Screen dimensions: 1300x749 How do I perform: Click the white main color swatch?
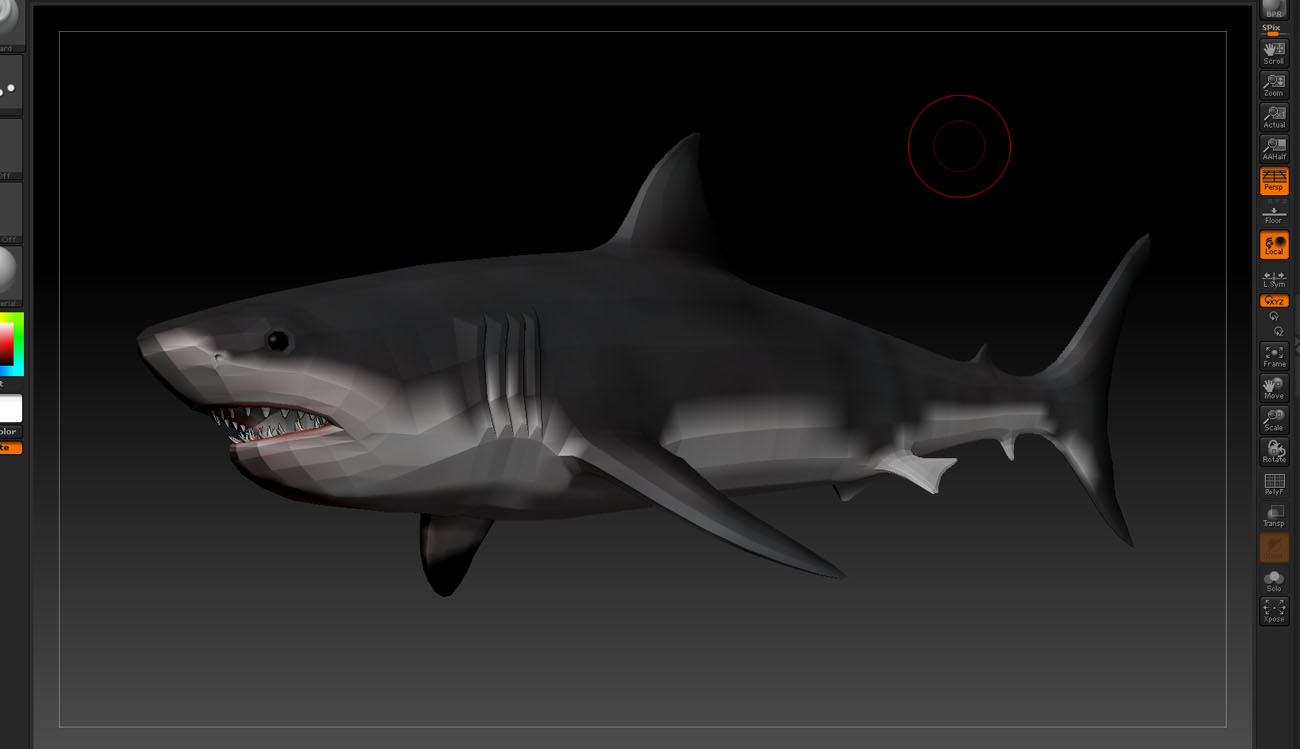point(10,408)
